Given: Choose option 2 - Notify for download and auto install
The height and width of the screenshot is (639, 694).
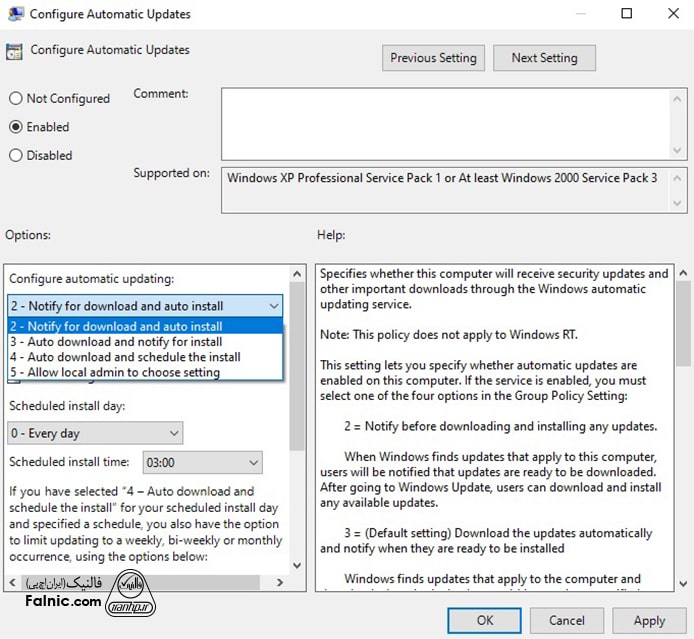Looking at the screenshot, I should (x=145, y=326).
